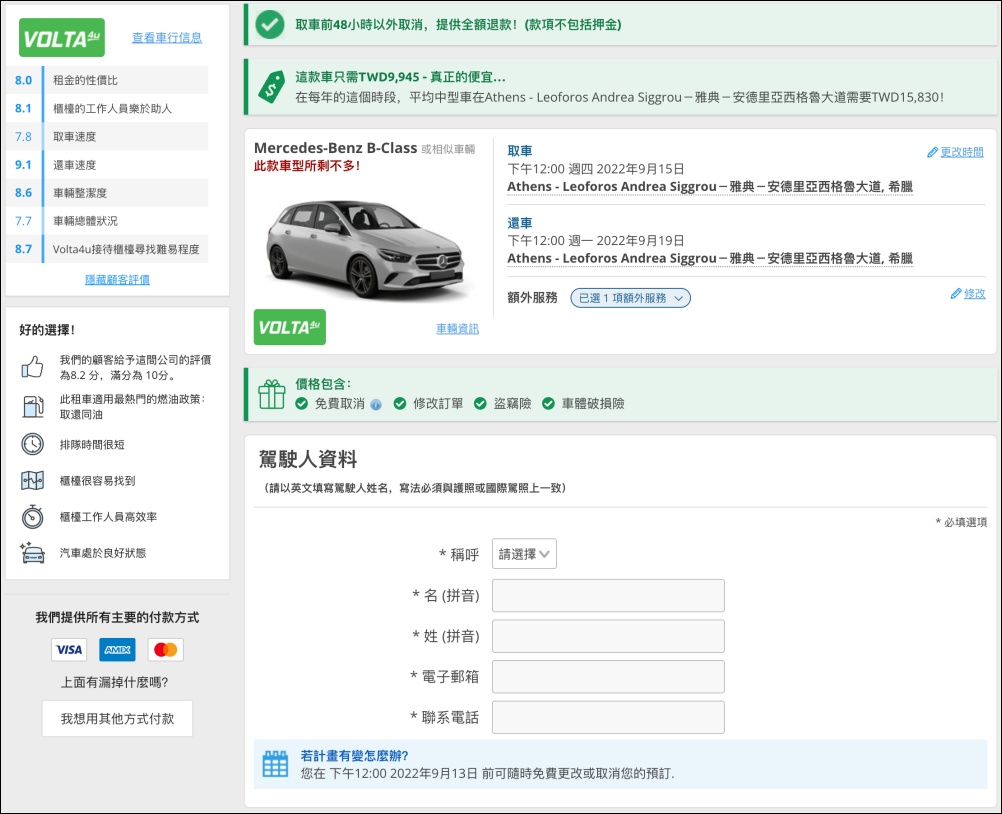Click the clock queue-time icon

[33, 444]
